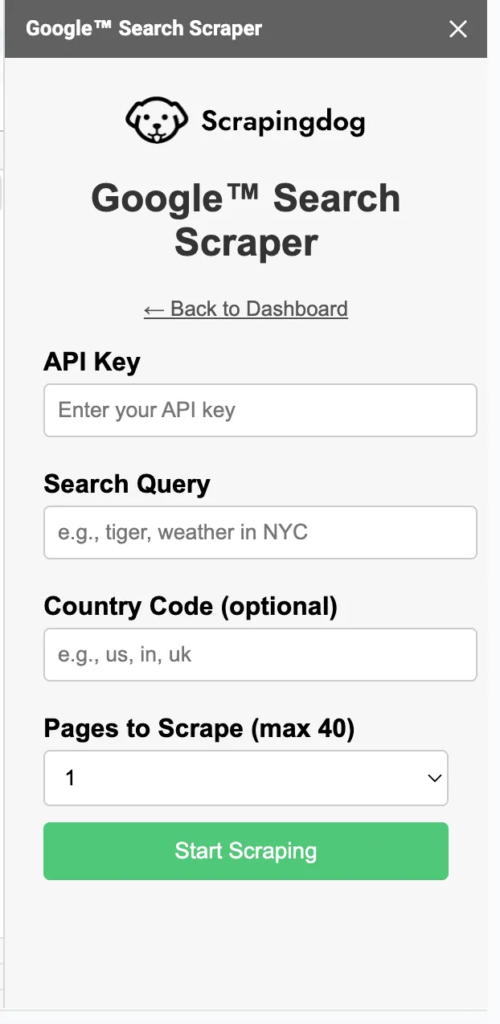The height and width of the screenshot is (1024, 500).
Task: Click the Pages to Scrape (max 40) label
Action: pyautogui.click(x=198, y=728)
